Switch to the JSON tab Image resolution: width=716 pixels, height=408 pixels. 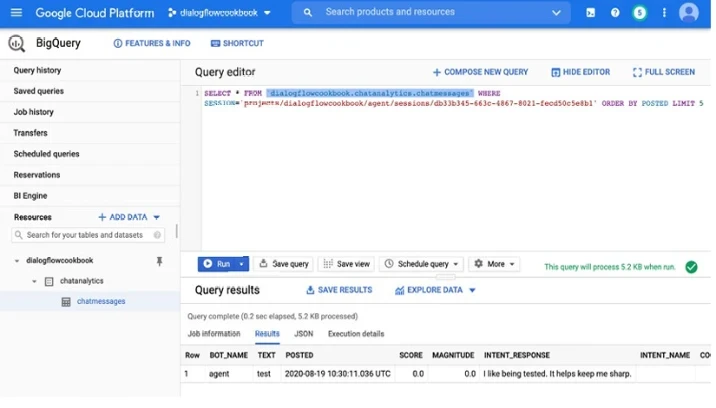click(x=304, y=334)
